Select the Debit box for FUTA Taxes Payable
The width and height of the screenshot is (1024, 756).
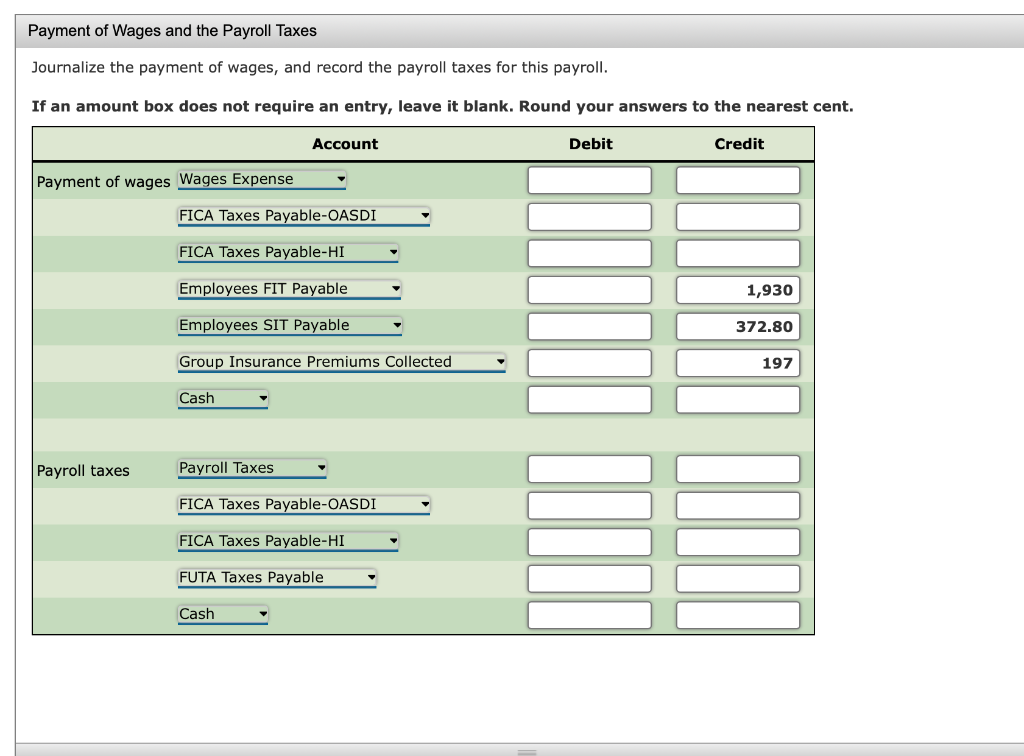coord(589,578)
